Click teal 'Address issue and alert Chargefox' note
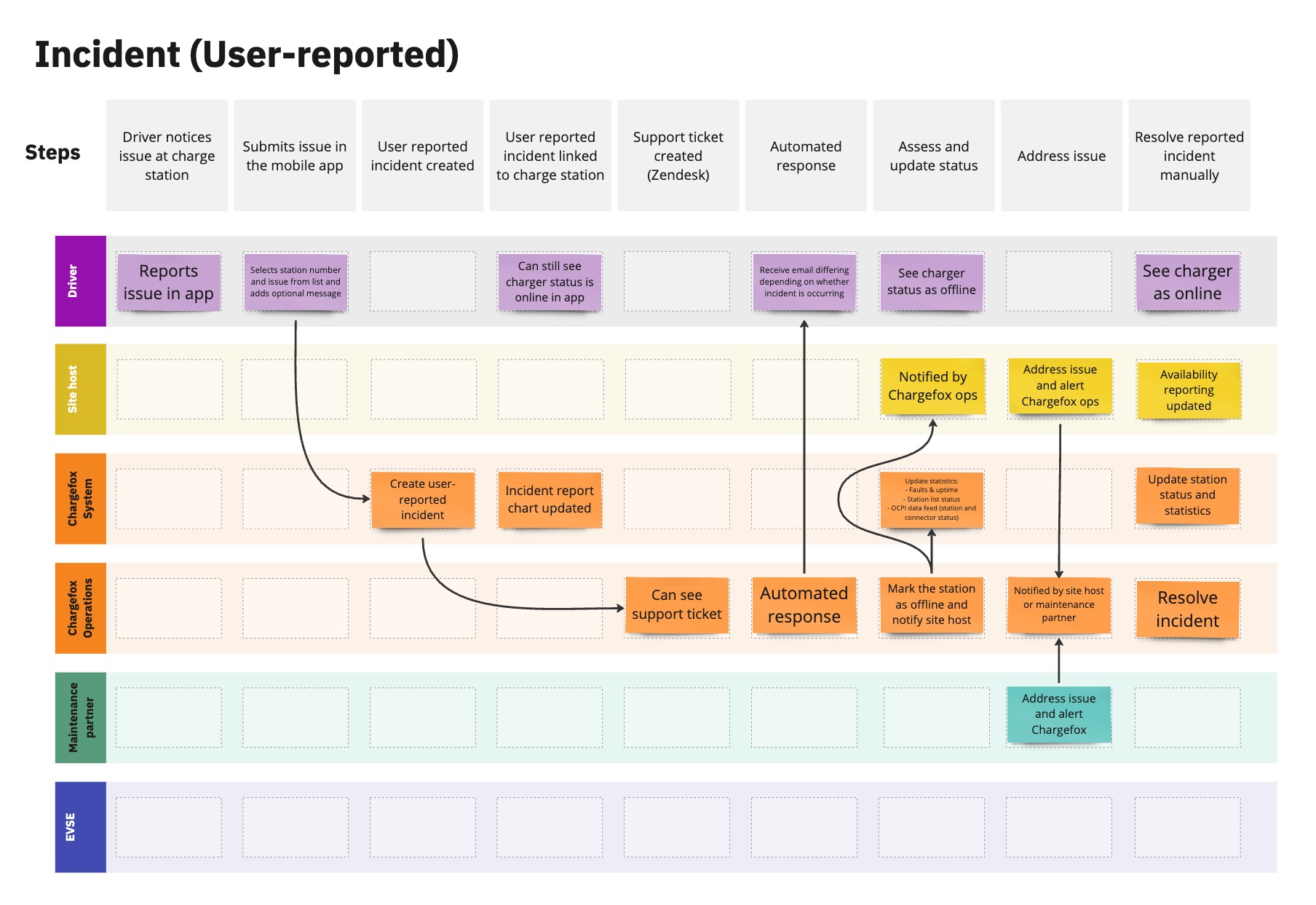The width and height of the screenshot is (1316, 905). 1059,714
